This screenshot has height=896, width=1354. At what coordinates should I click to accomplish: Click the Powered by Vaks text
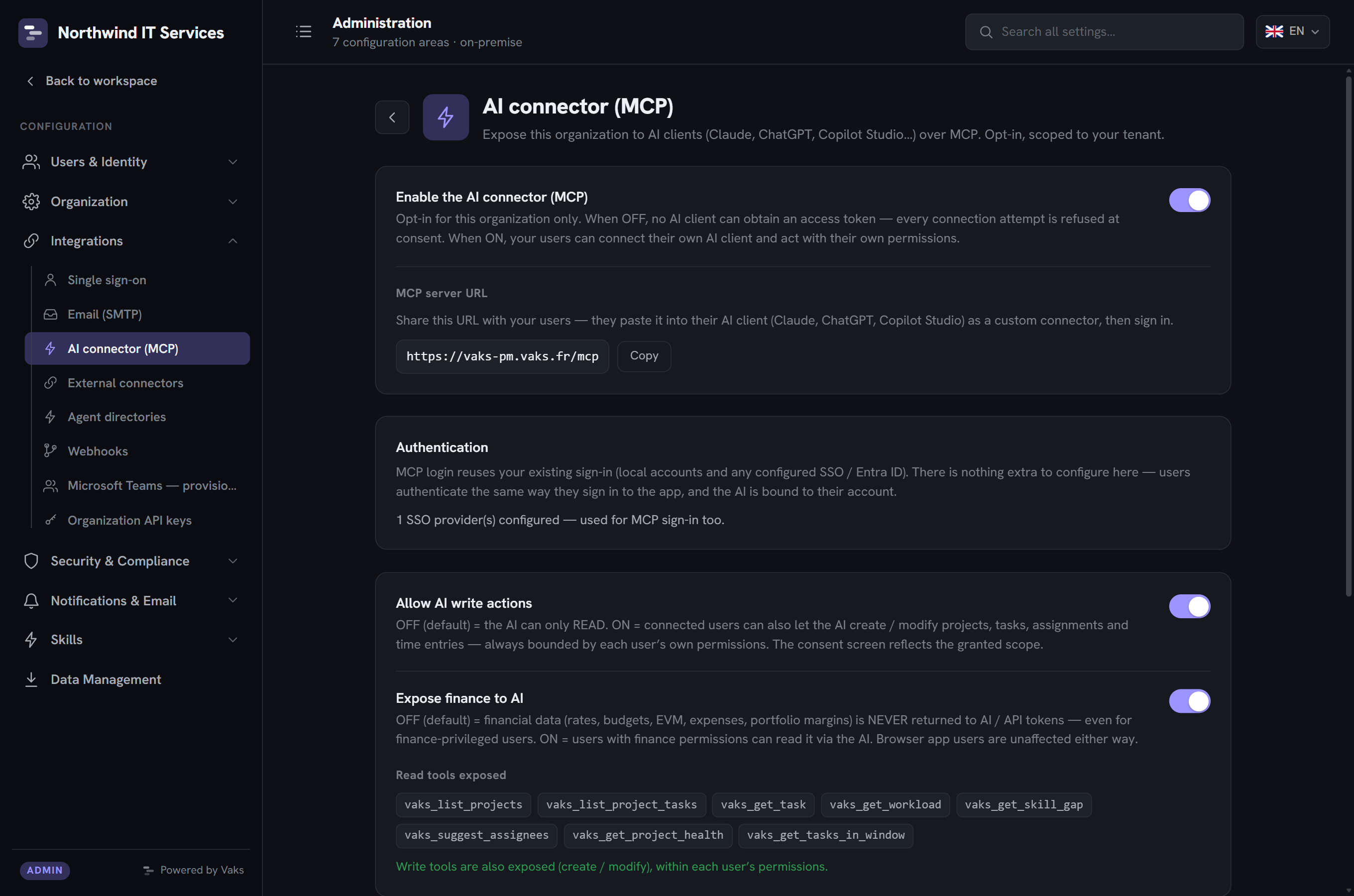click(x=202, y=870)
